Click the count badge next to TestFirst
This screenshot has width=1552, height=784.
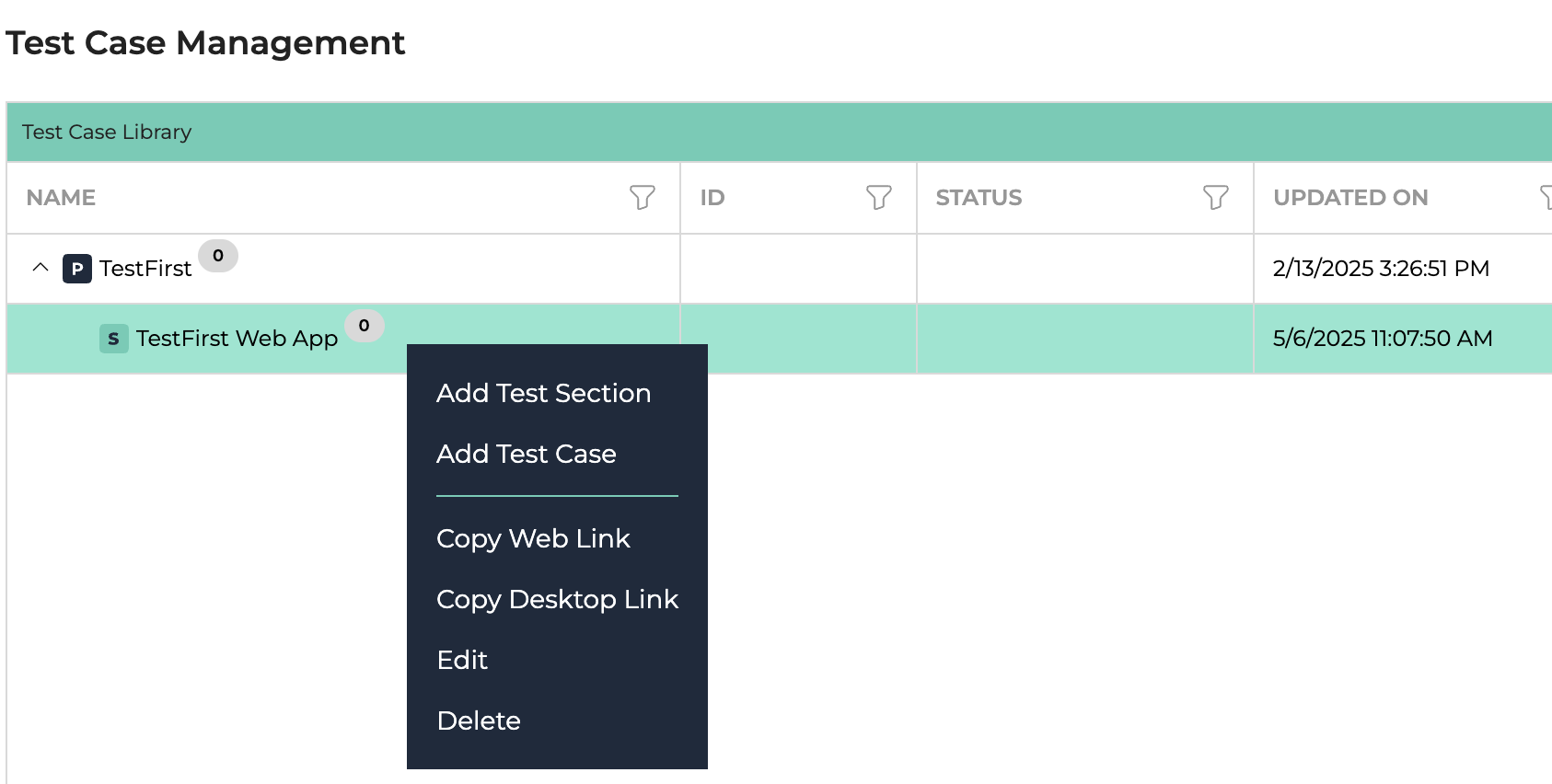(x=218, y=256)
